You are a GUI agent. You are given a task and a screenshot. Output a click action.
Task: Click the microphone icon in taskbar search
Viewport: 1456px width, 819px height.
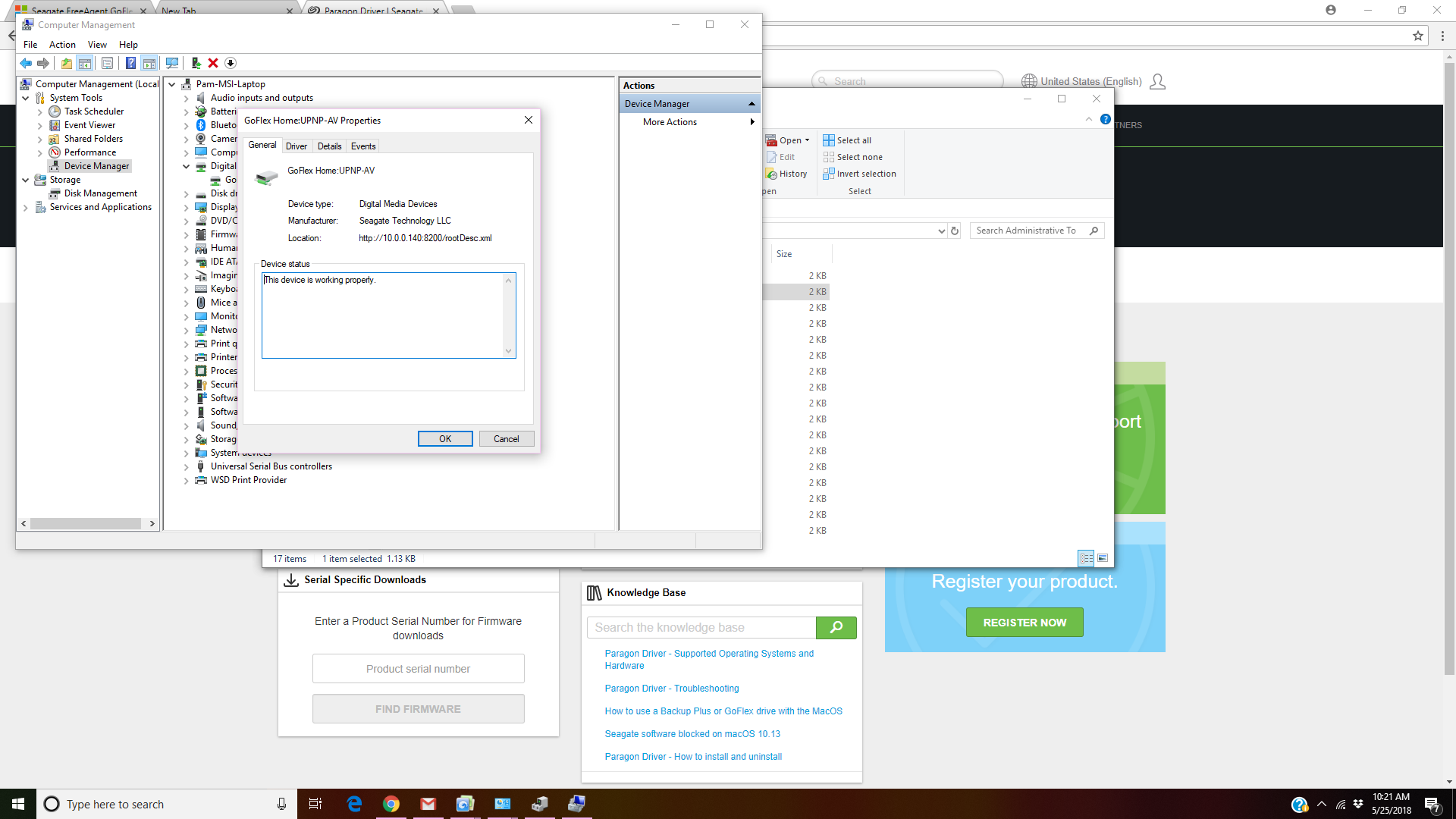tap(281, 804)
